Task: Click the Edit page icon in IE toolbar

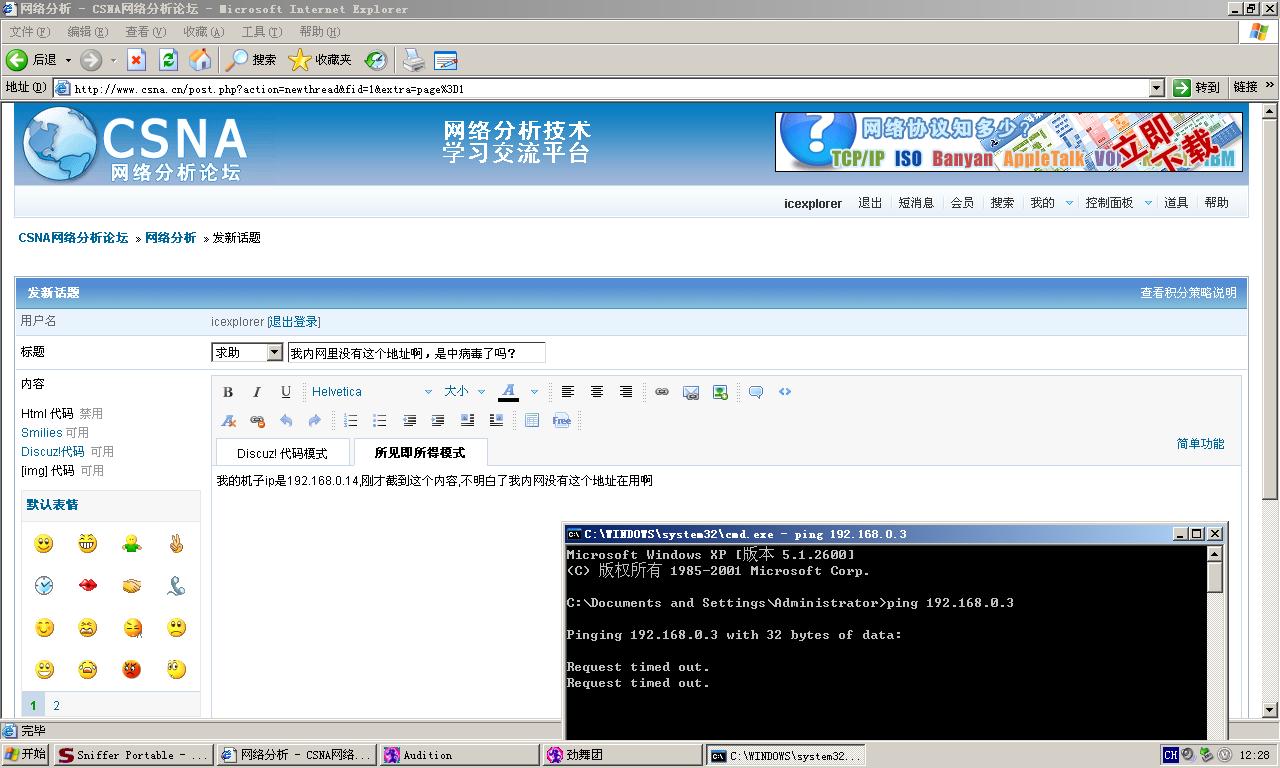Action: [445, 60]
